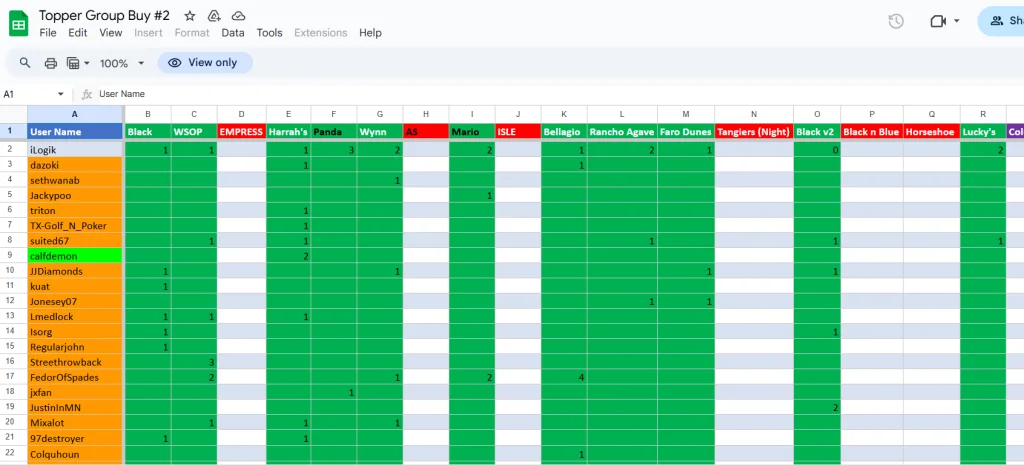The width and height of the screenshot is (1024, 465).
Task: Search the menus with the magnifier icon
Action: tap(25, 63)
